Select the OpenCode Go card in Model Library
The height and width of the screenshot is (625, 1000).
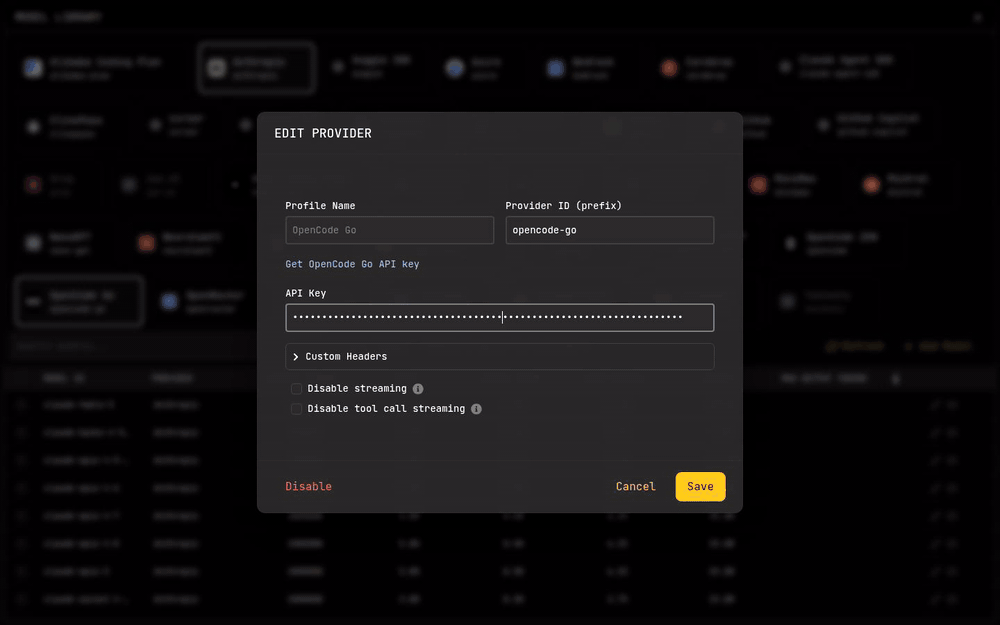[x=79, y=301]
